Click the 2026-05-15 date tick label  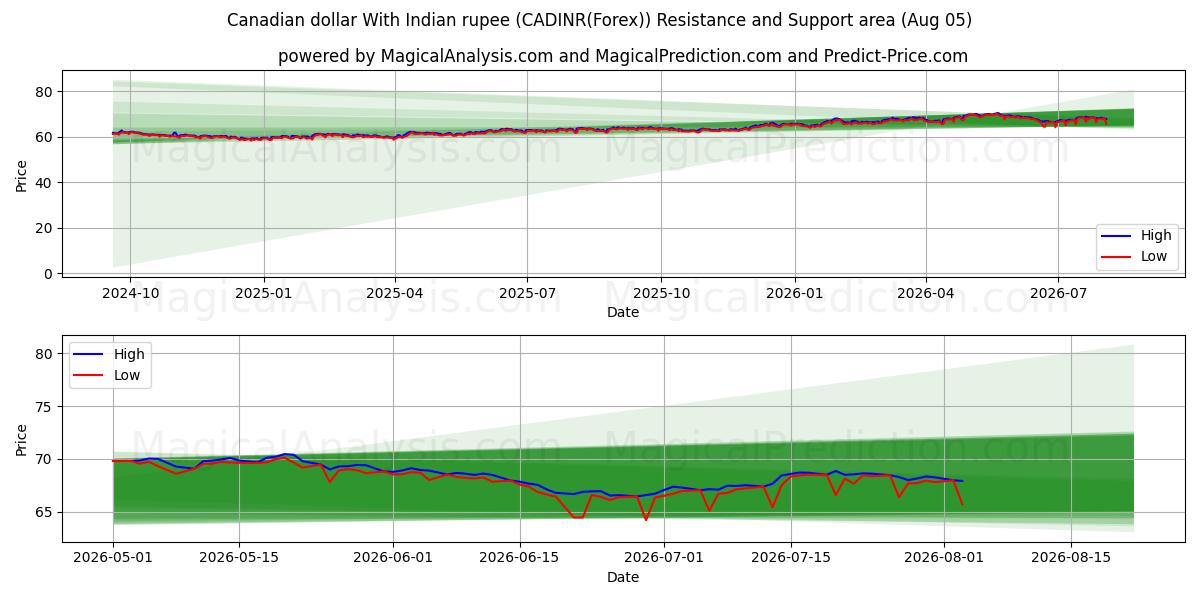240,558
